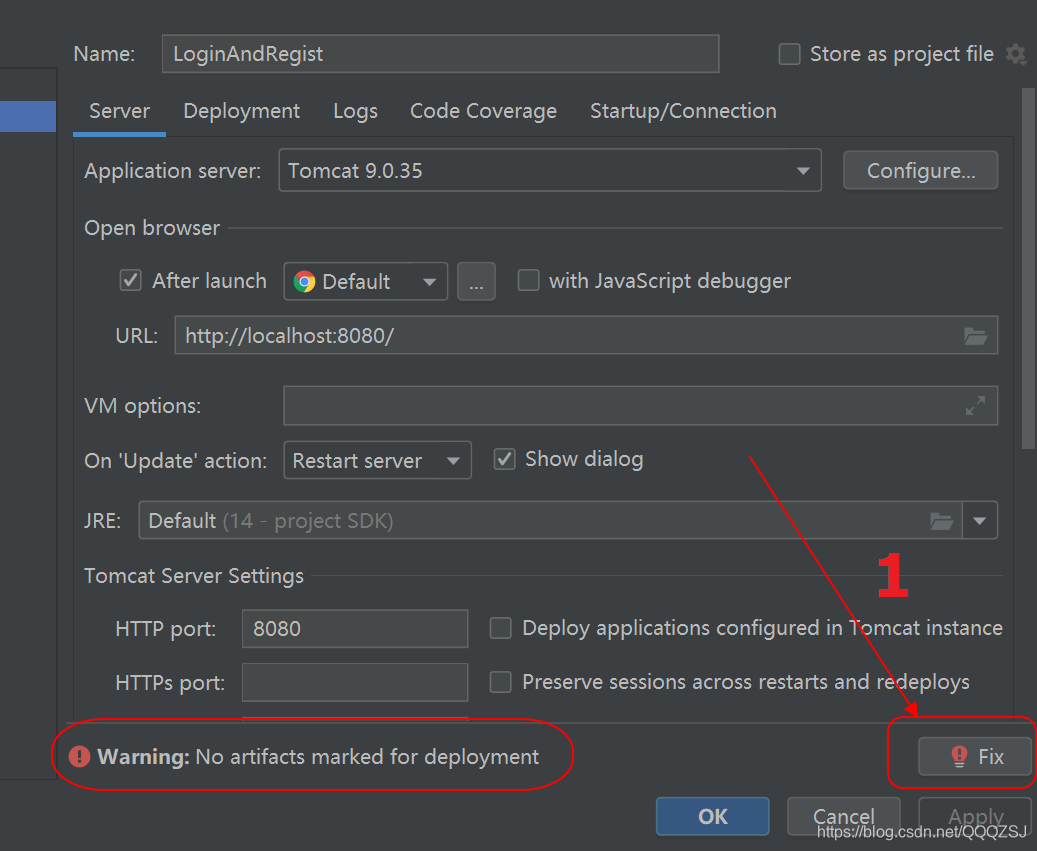Click the Cancel button
The height and width of the screenshot is (851, 1037).
click(x=844, y=817)
